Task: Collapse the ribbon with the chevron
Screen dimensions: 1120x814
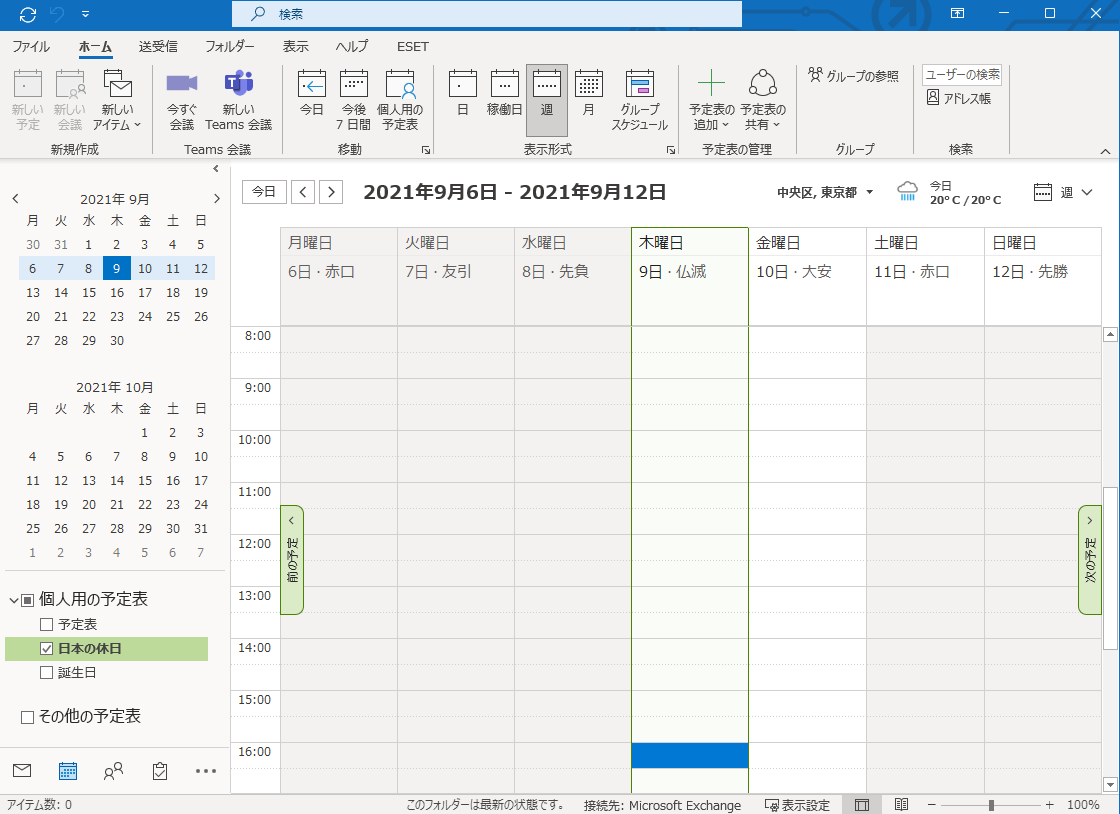Action: point(1105,151)
